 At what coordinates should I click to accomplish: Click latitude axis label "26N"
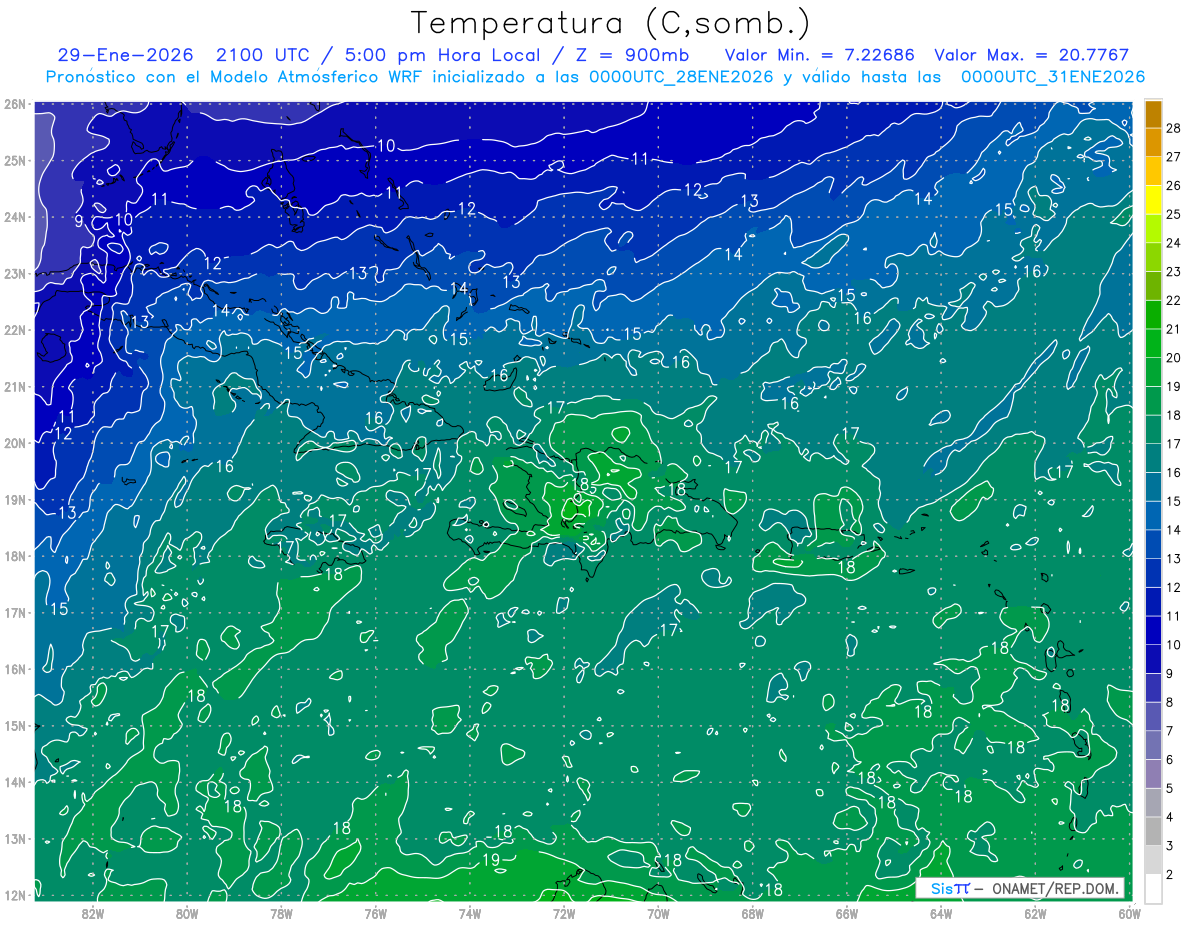click(15, 104)
